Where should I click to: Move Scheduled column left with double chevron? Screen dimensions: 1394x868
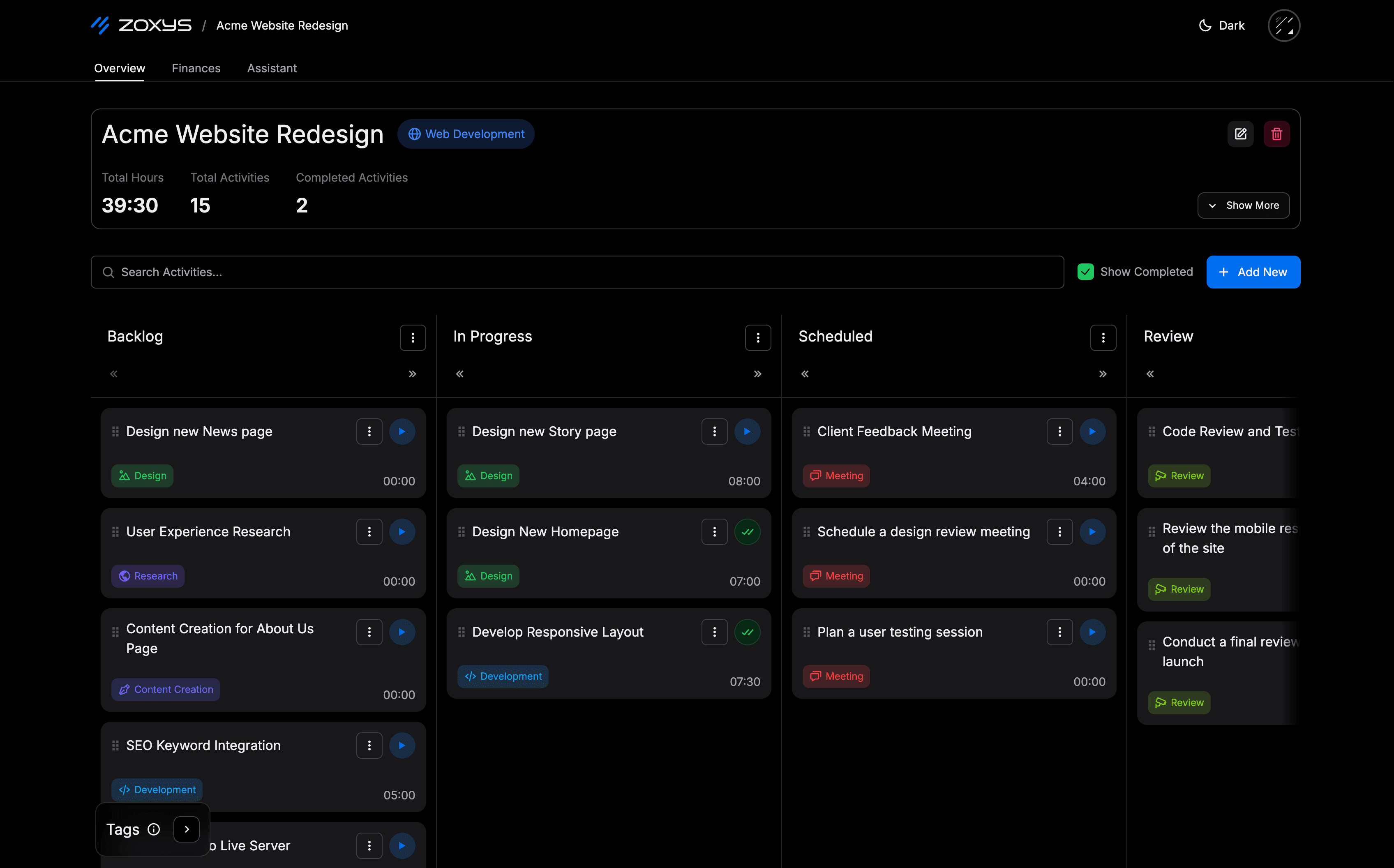point(805,374)
